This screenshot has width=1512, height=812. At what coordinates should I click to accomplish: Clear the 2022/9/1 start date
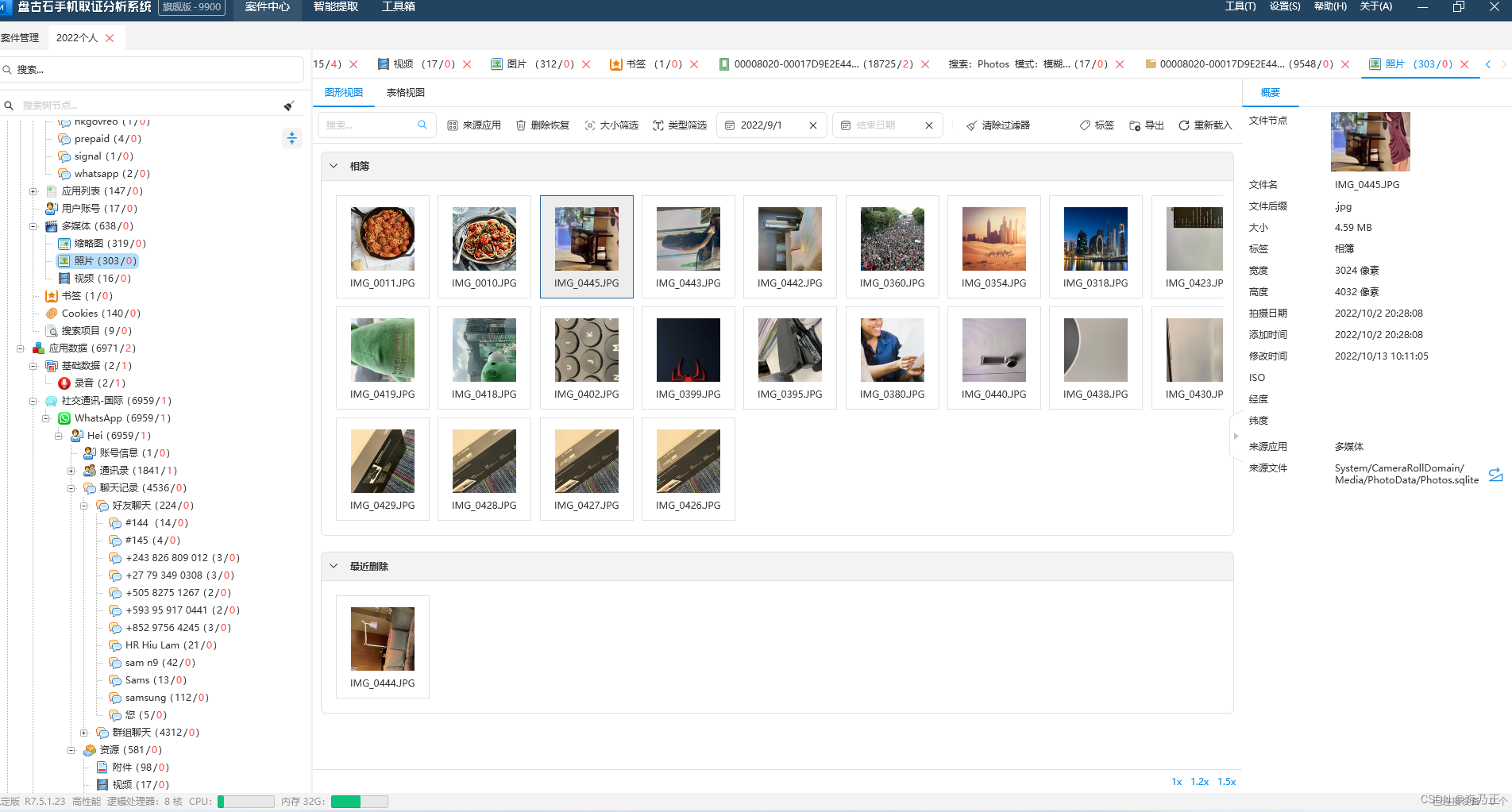[x=813, y=125]
